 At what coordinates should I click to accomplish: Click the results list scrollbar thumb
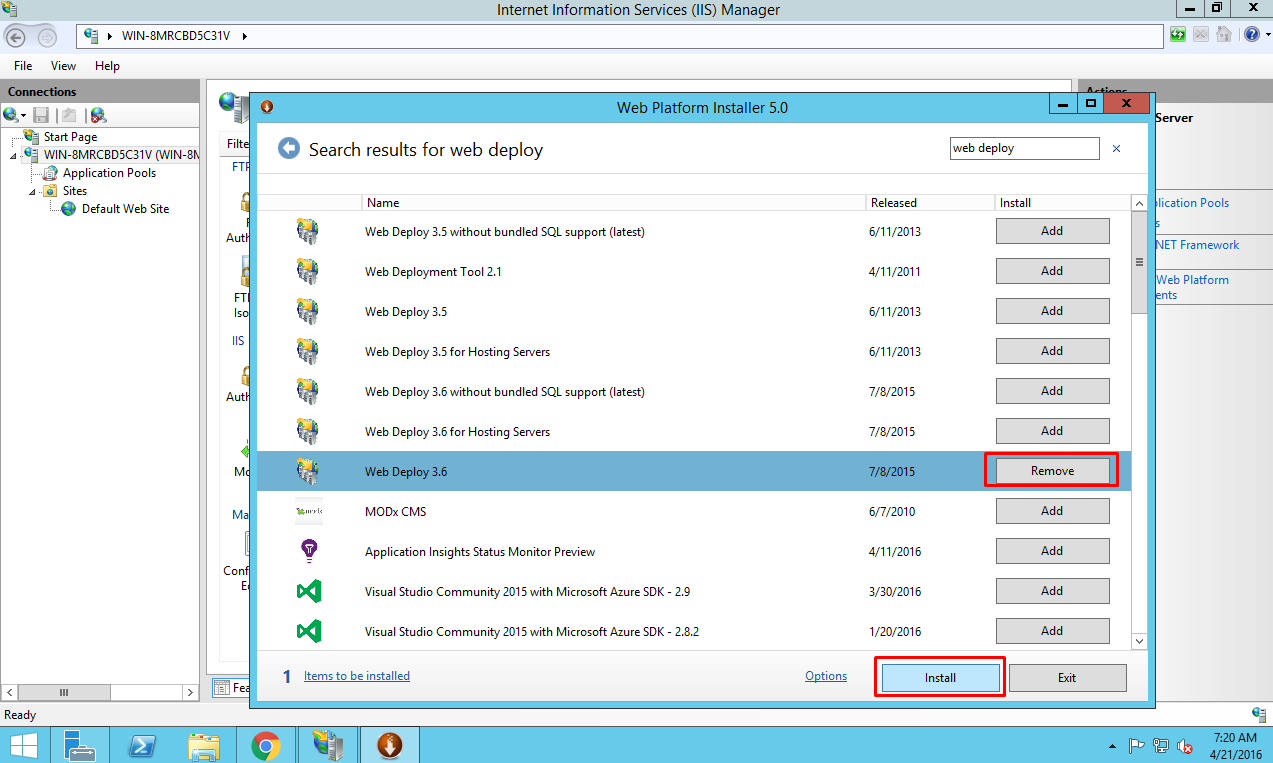(x=1139, y=262)
